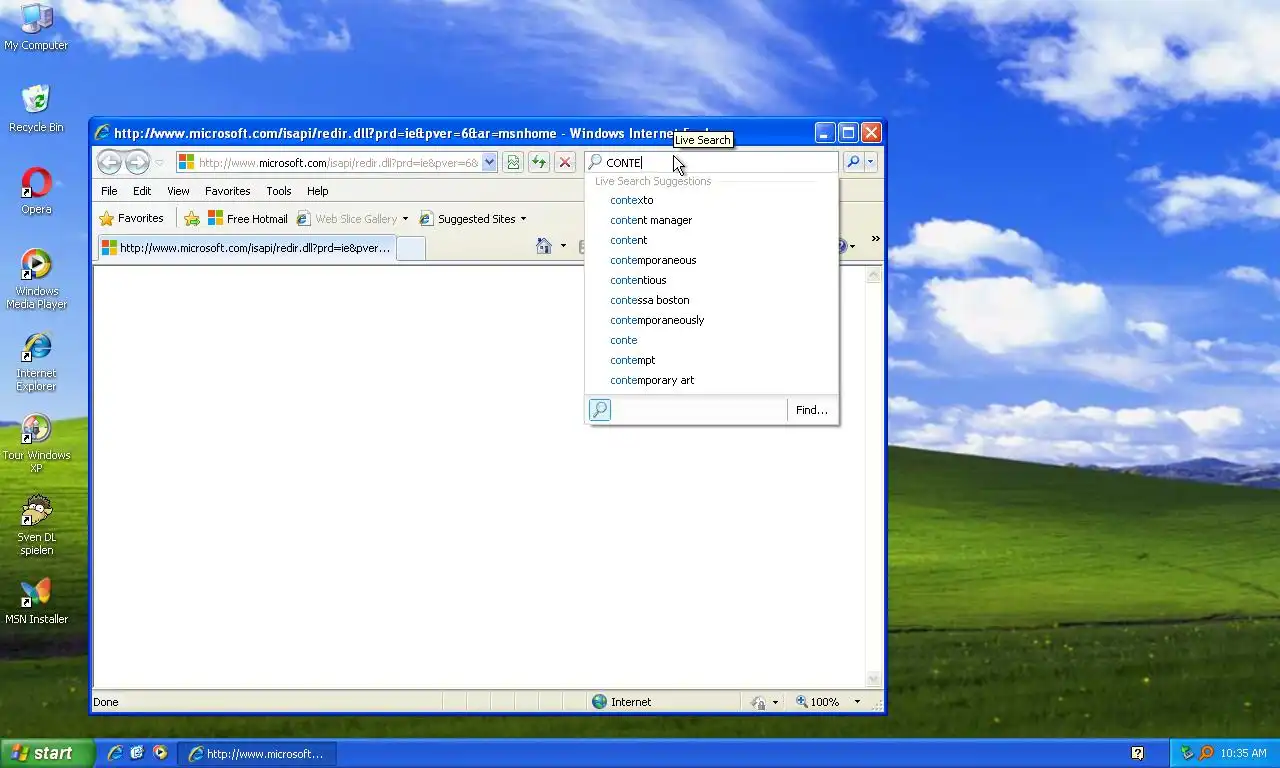Click the Internet security zone indicator
Image resolution: width=1280 pixels, height=768 pixels.
coord(621,702)
